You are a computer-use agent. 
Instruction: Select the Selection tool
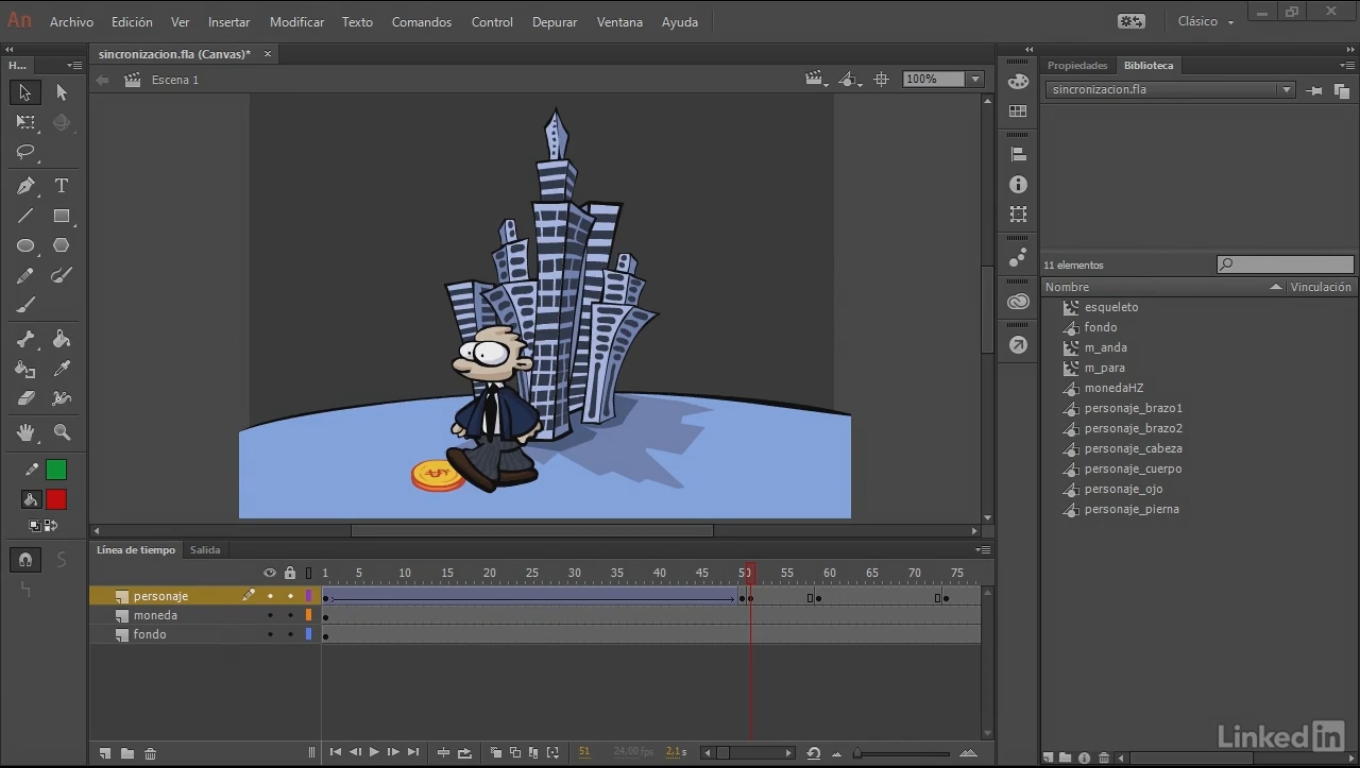pyautogui.click(x=24, y=92)
